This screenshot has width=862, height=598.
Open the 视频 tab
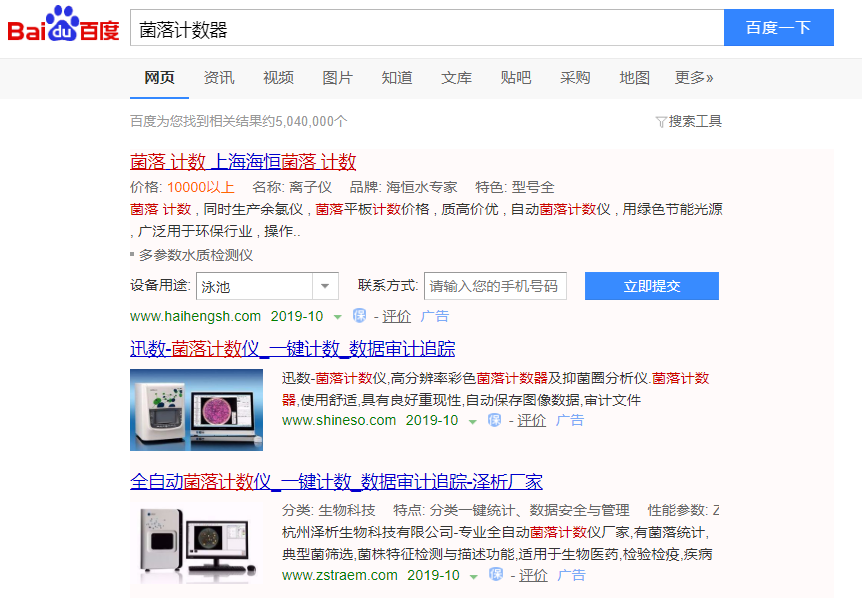[278, 78]
